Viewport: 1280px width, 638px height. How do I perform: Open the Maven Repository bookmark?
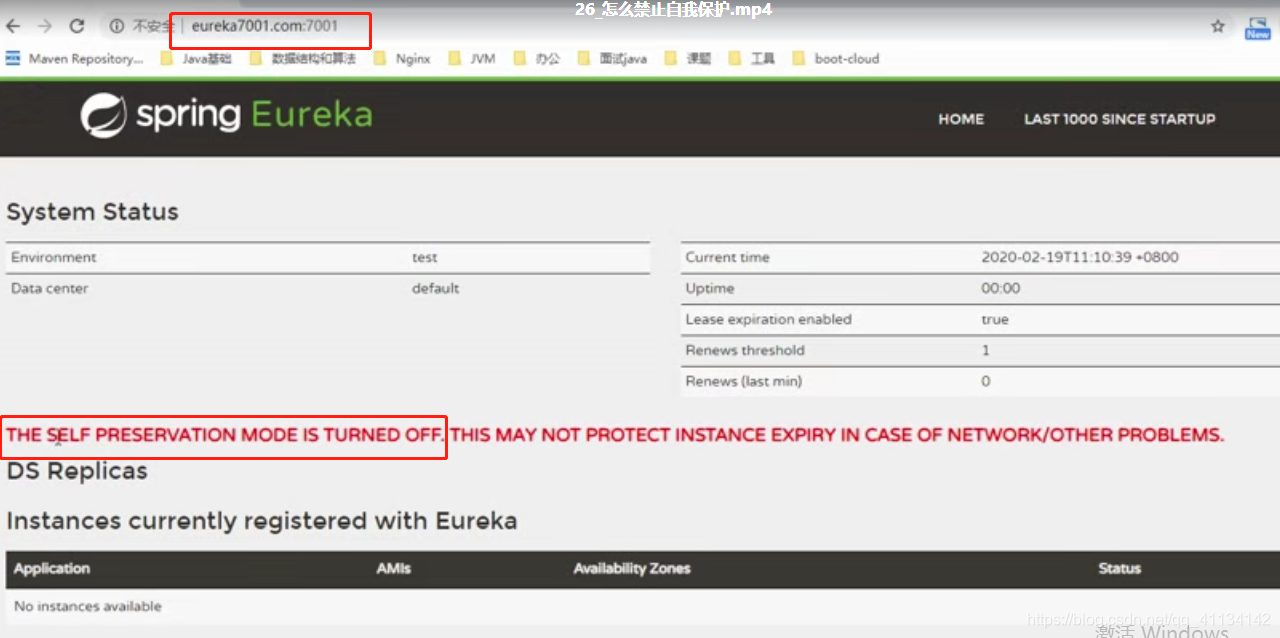(75, 59)
